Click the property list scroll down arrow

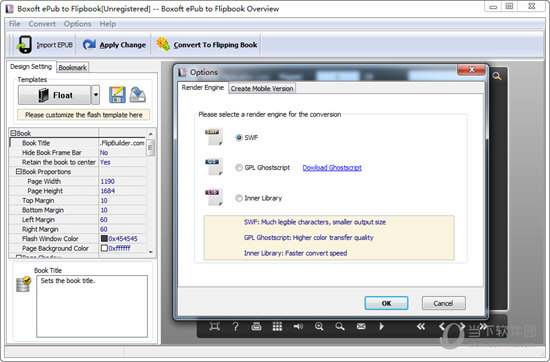pyautogui.click(x=150, y=252)
